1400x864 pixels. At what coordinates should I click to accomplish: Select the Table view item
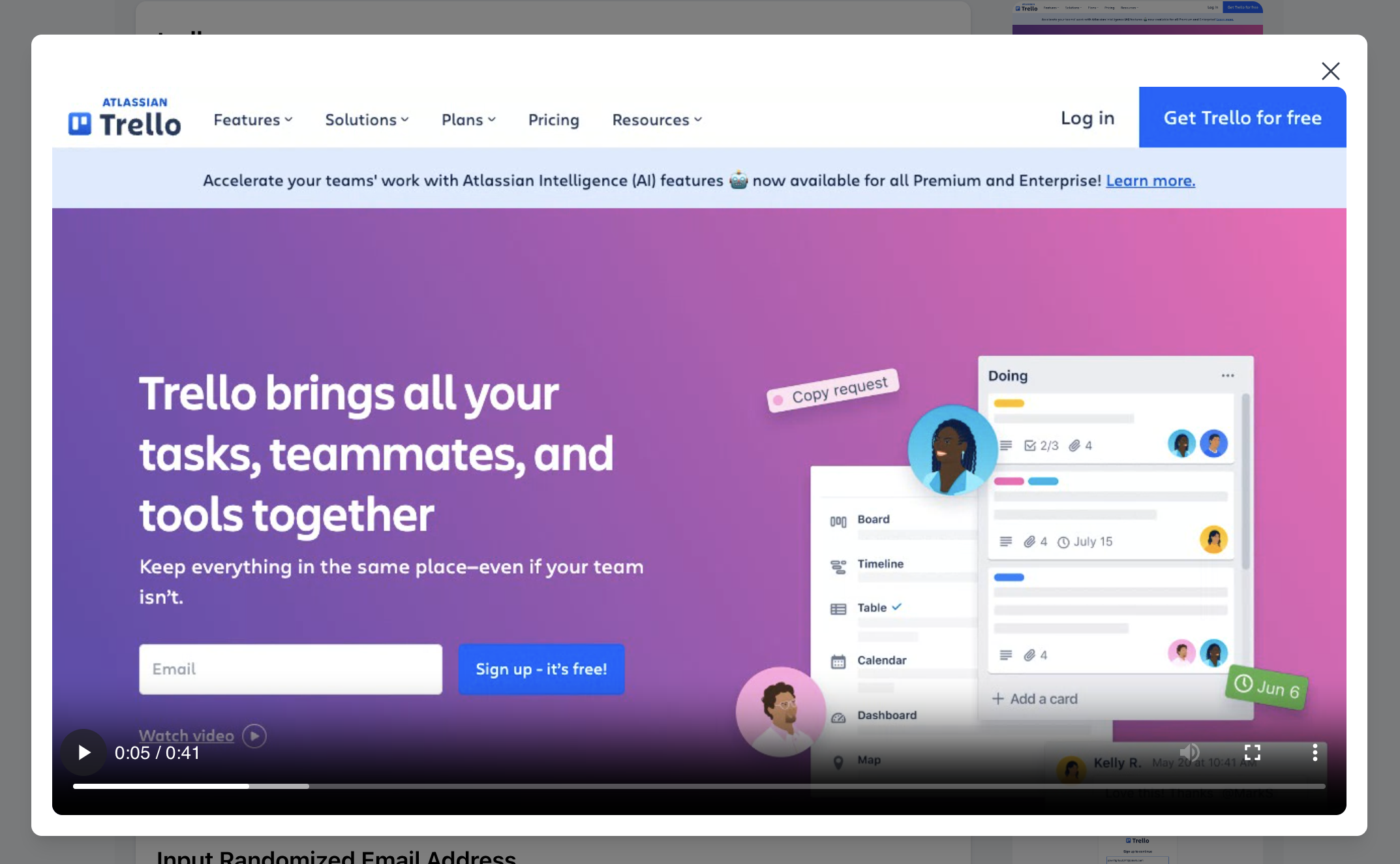tap(872, 608)
